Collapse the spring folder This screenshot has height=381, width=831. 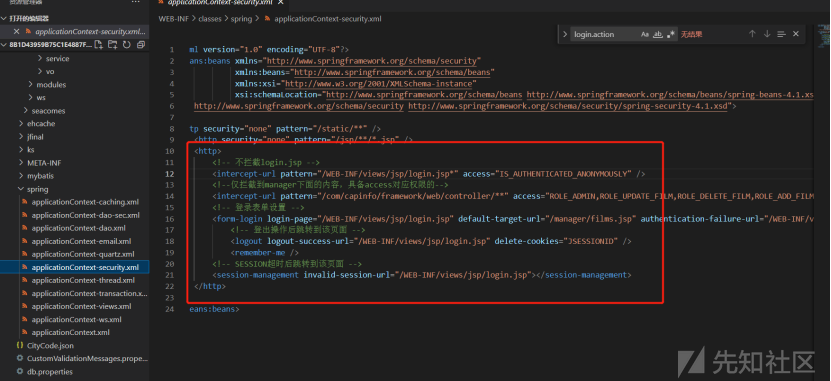click(21, 189)
